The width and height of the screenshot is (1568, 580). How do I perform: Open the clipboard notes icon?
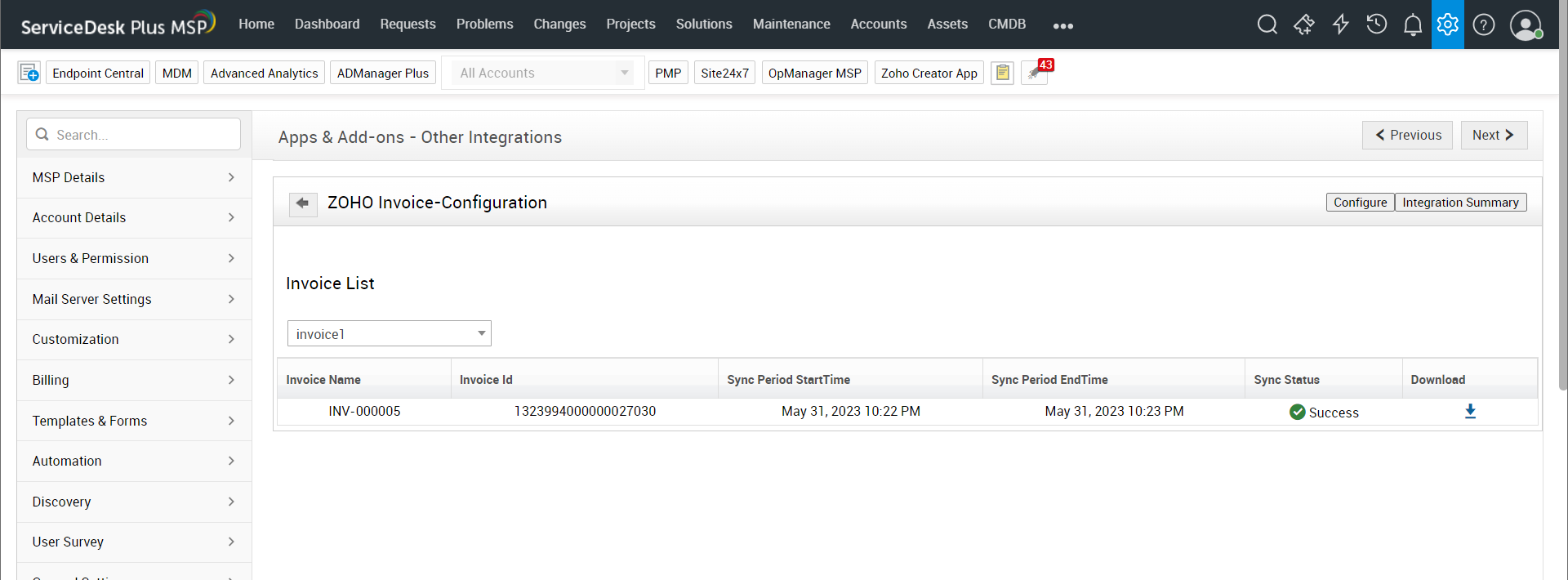[1002, 73]
